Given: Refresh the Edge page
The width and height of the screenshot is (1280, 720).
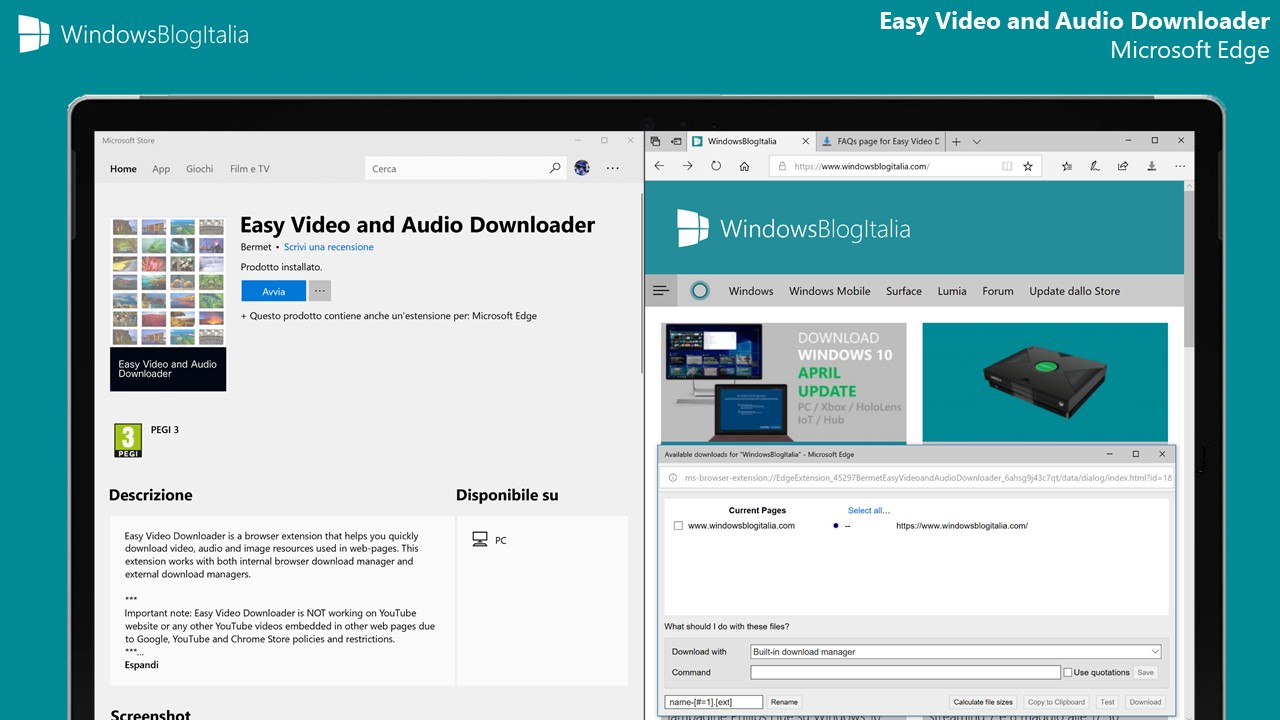Looking at the screenshot, I should pos(716,166).
